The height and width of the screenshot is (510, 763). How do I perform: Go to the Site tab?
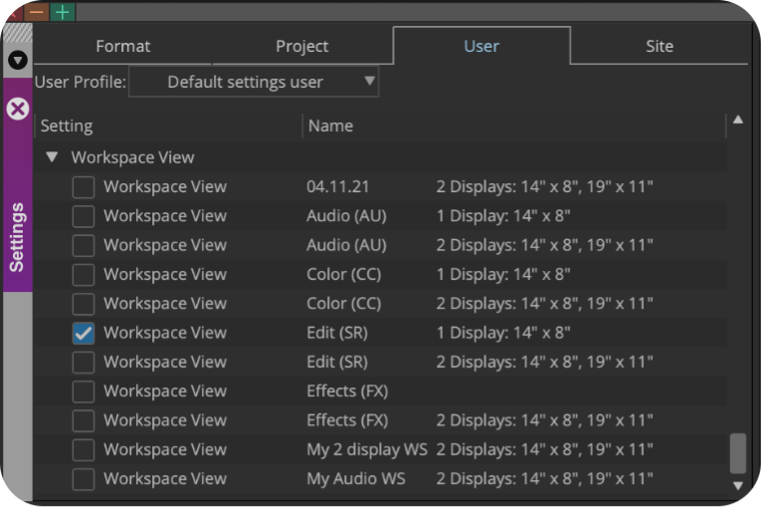click(659, 46)
